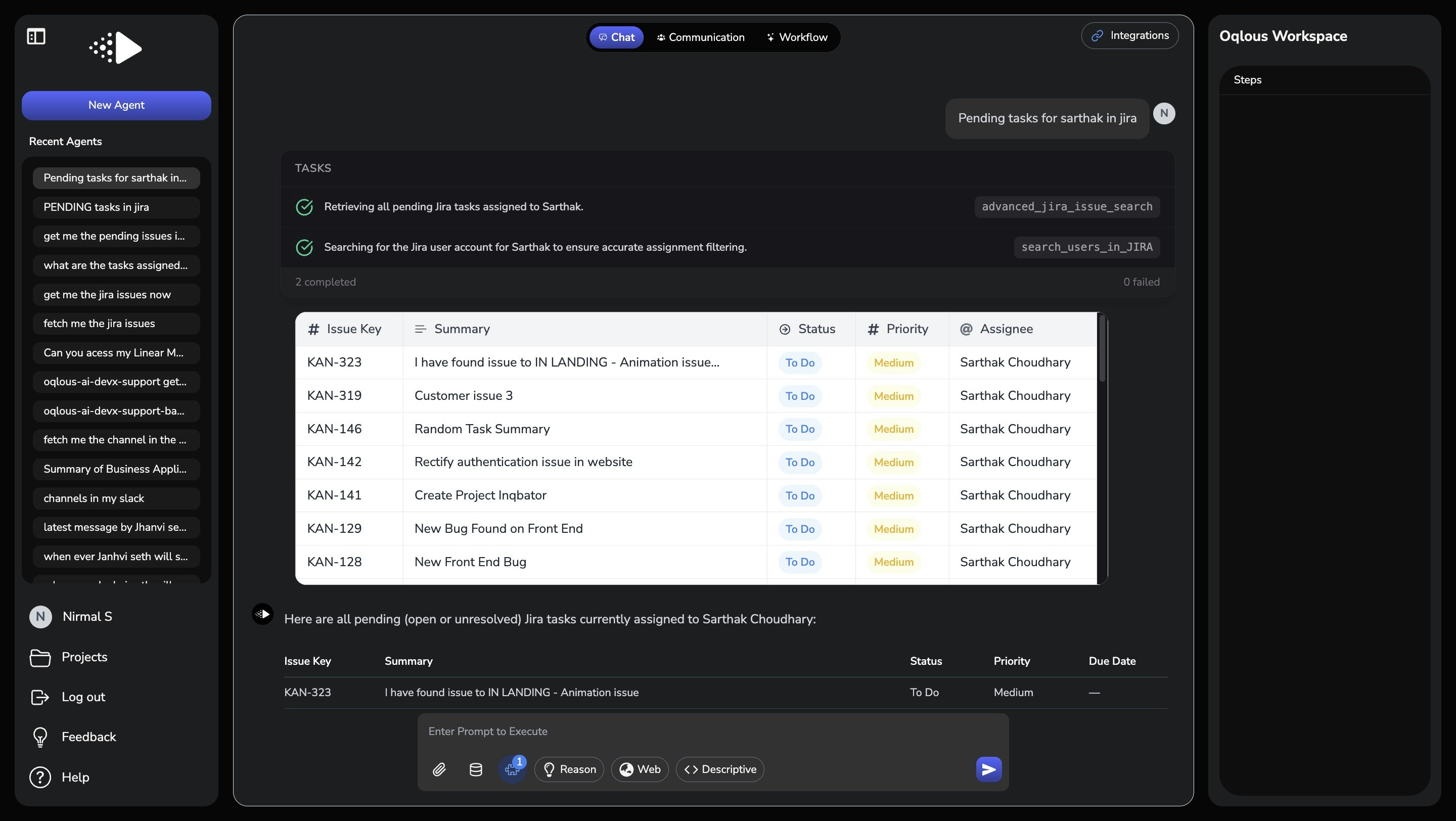This screenshot has height=821, width=1456.
Task: Switch to the Communication tab
Action: (700, 37)
